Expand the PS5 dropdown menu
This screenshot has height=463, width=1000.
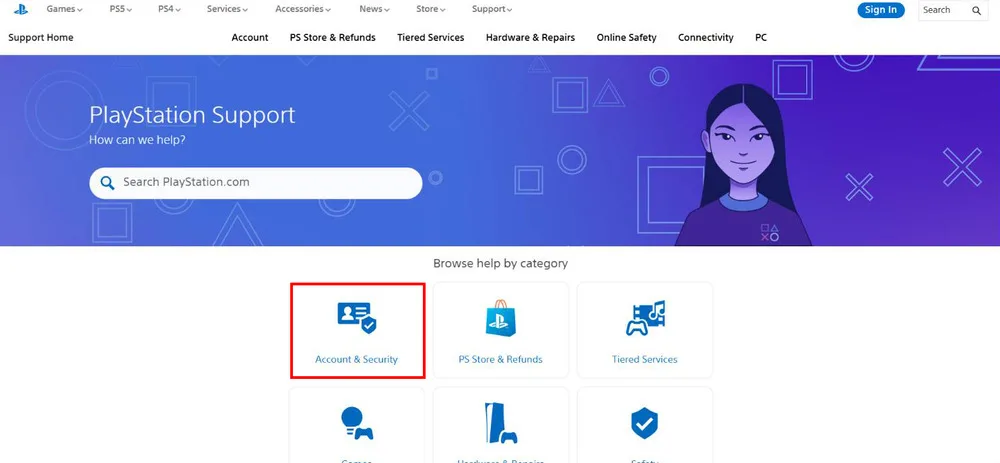pyautogui.click(x=121, y=9)
